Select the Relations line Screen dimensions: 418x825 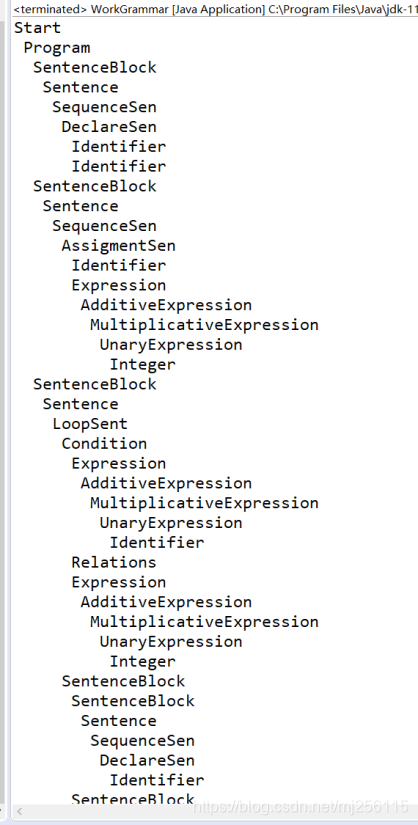(114, 562)
